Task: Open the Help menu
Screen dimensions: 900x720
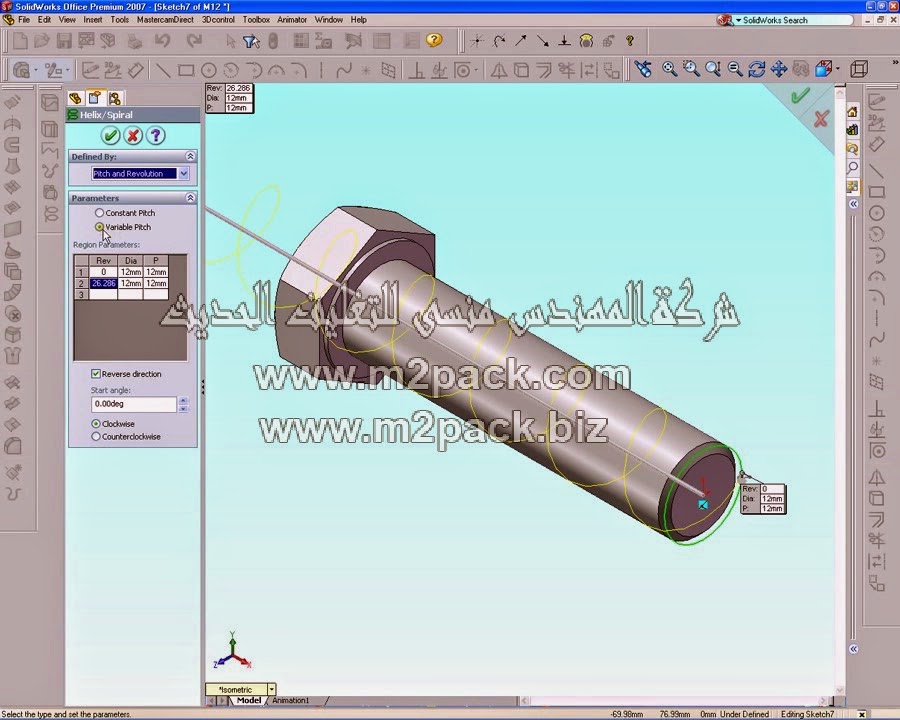Action: point(359,20)
